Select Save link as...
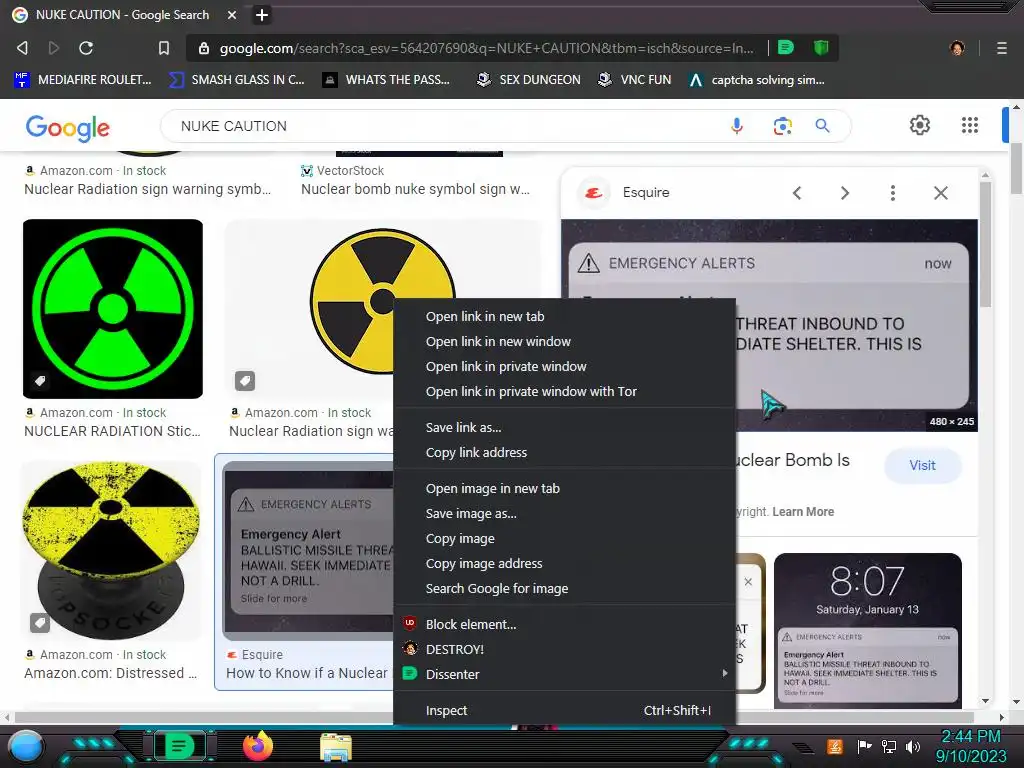Image resolution: width=1024 pixels, height=768 pixels. 566,427
